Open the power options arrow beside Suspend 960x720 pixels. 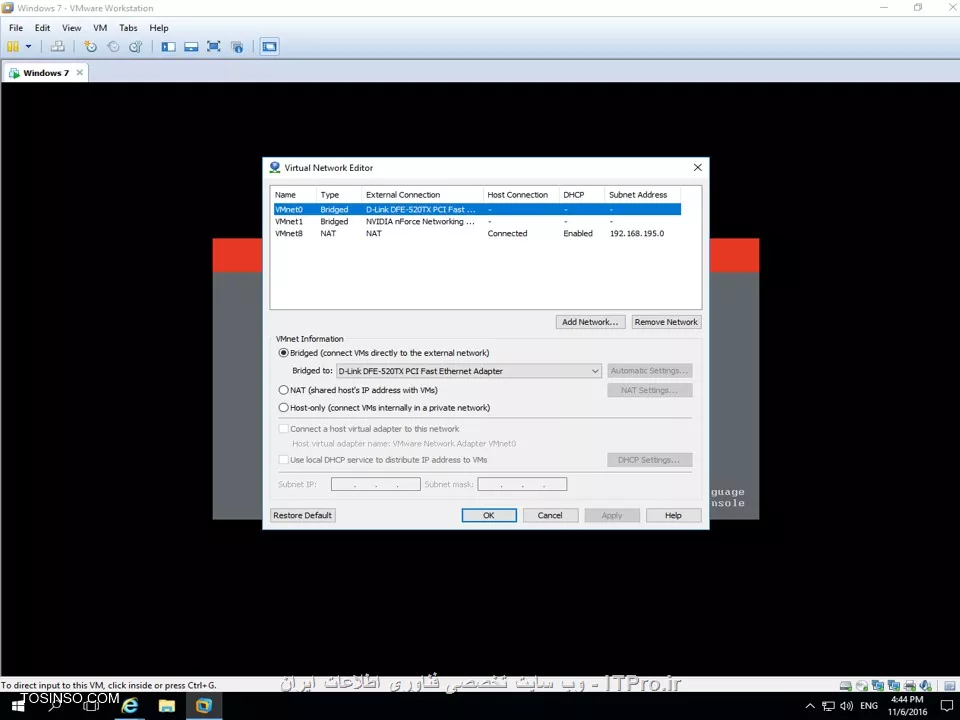click(x=28, y=47)
